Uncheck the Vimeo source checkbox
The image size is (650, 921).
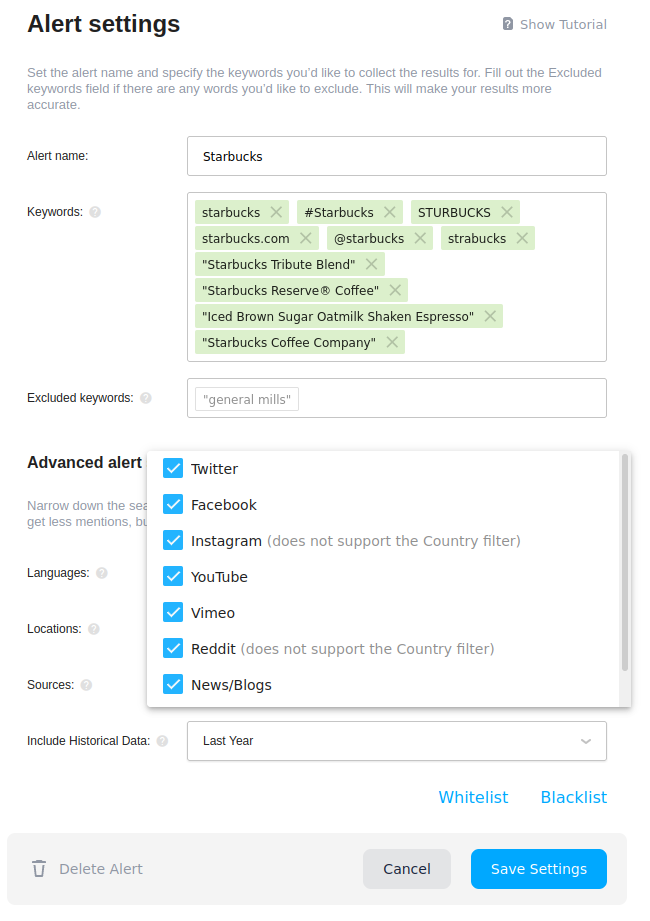coord(173,613)
